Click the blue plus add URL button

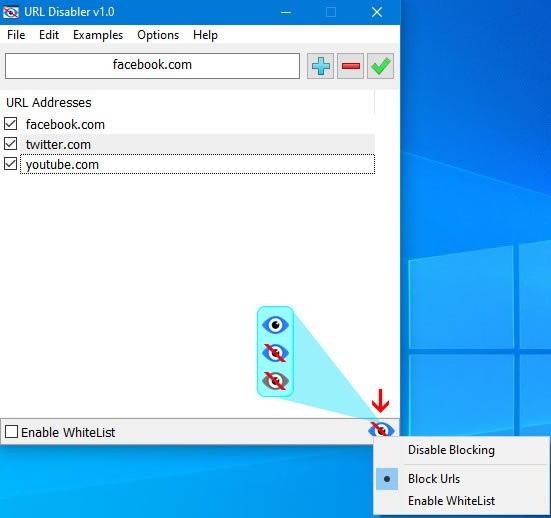click(320, 66)
